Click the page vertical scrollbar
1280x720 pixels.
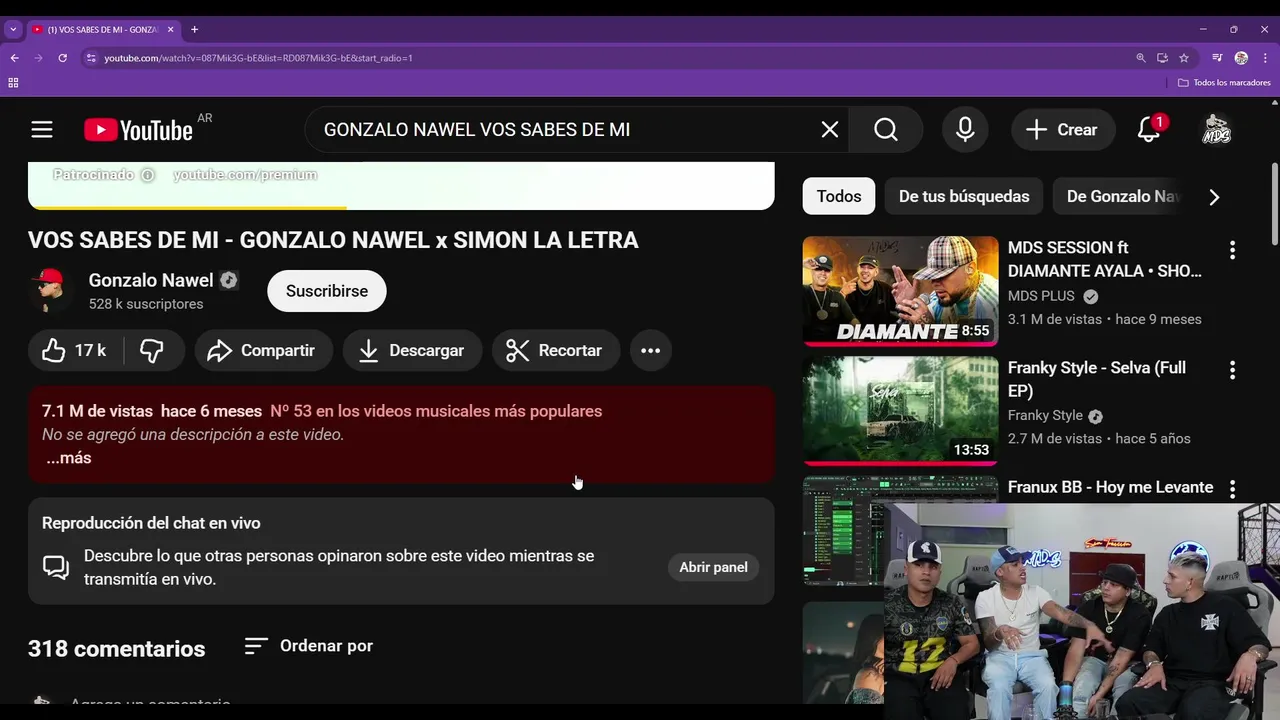1274,205
